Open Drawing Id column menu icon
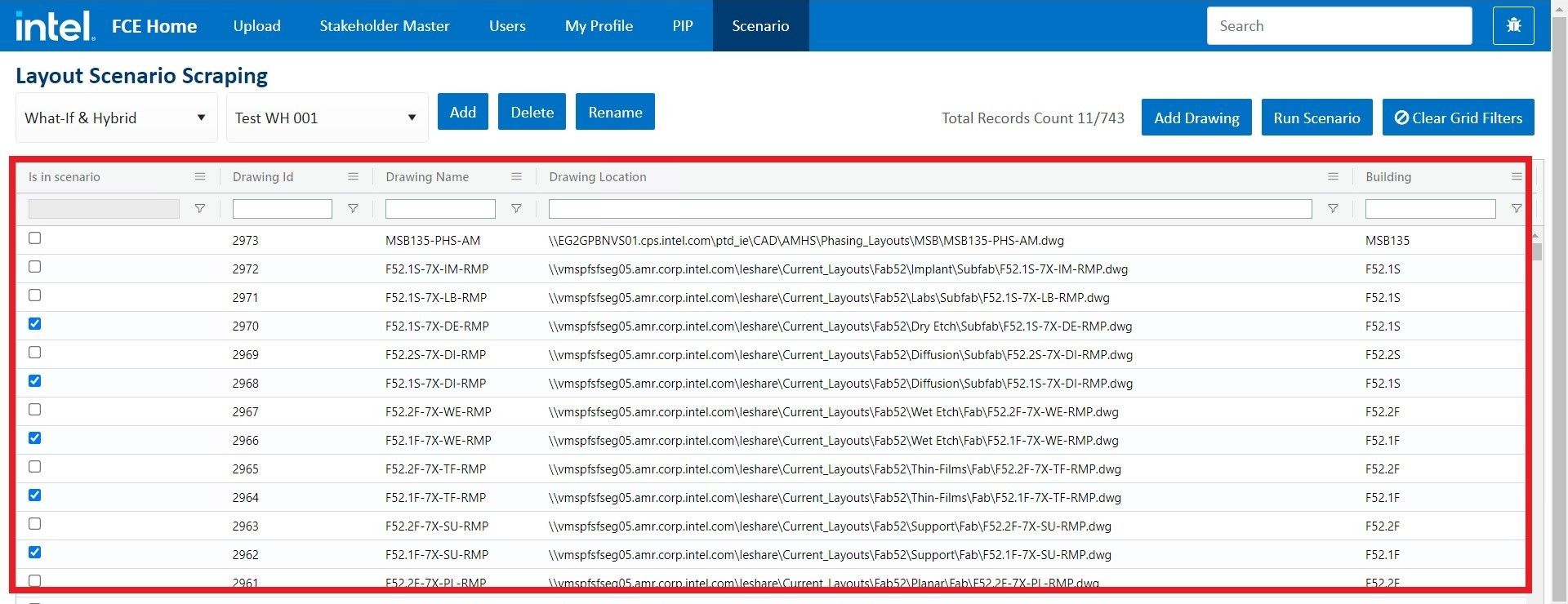The height and width of the screenshot is (604, 1568). [x=353, y=176]
